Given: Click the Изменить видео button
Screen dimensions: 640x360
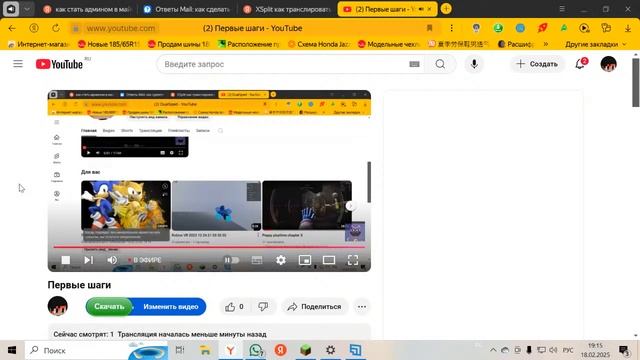Looking at the screenshot, I should pyautogui.click(x=170, y=307).
